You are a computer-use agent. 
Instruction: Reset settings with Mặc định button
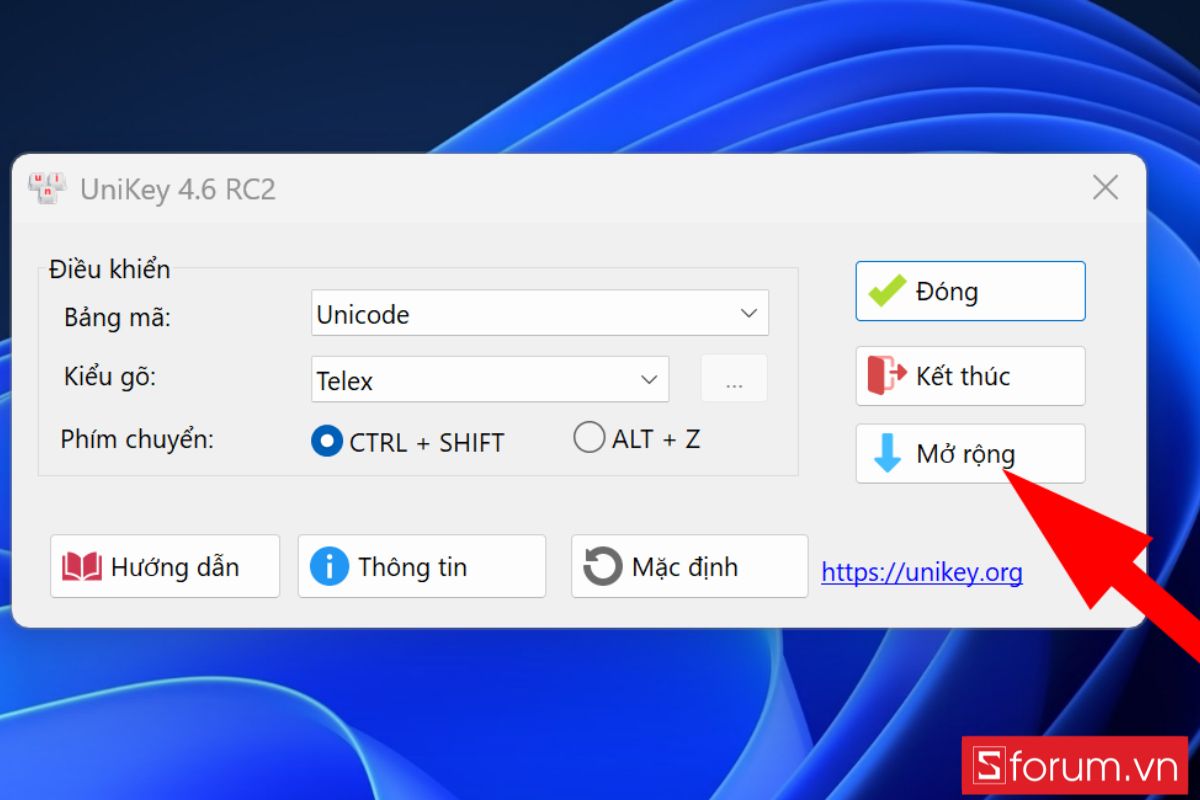click(x=689, y=567)
